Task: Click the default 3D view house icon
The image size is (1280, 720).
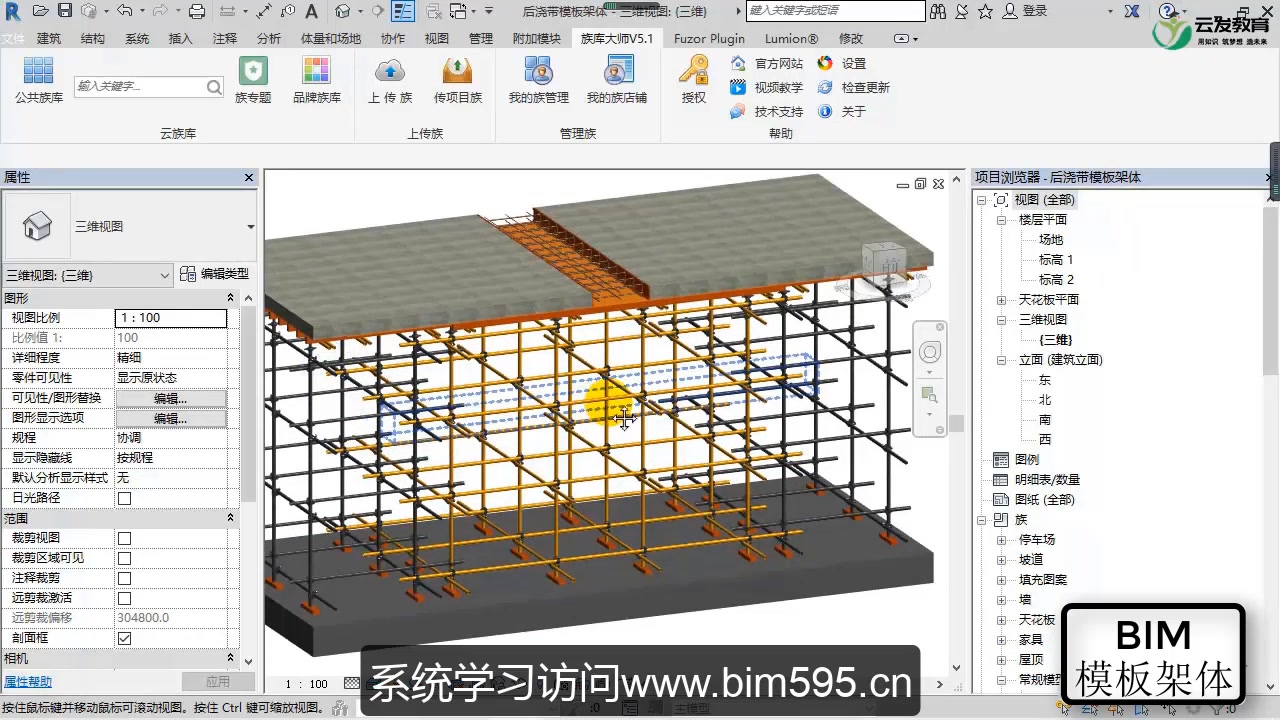Action: pyautogui.click(x=343, y=11)
